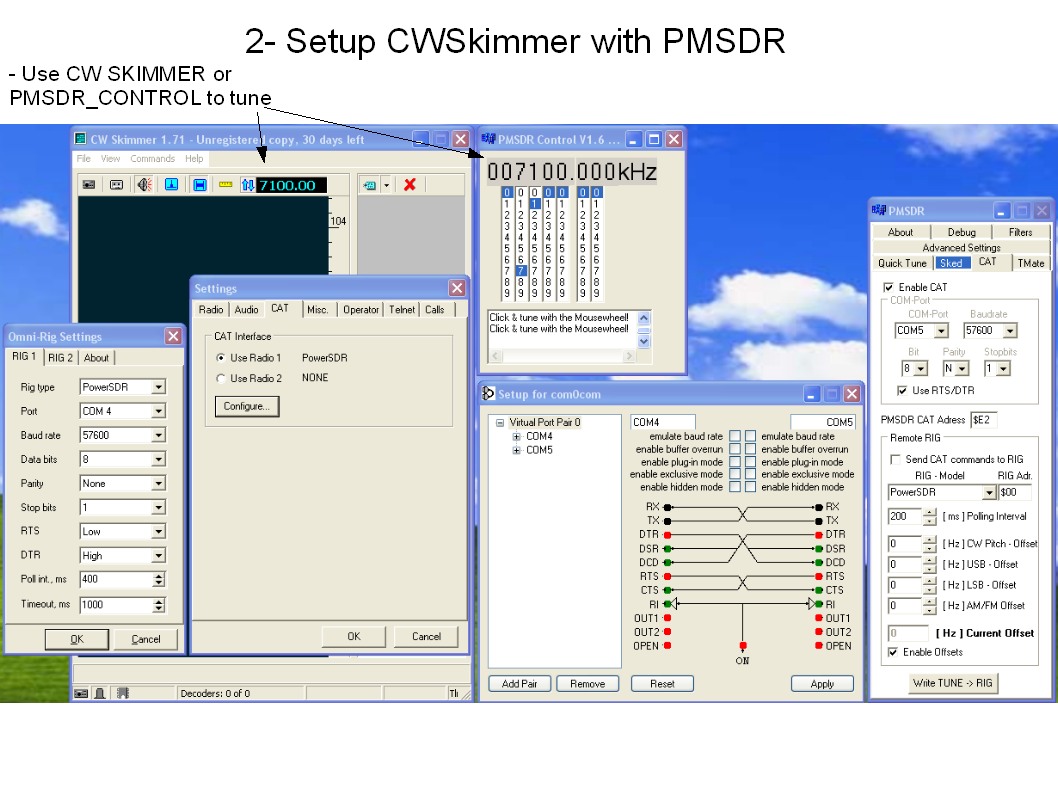Click the red RTS pin on COM5 side
This screenshot has height=794, width=1058.
coord(819,576)
